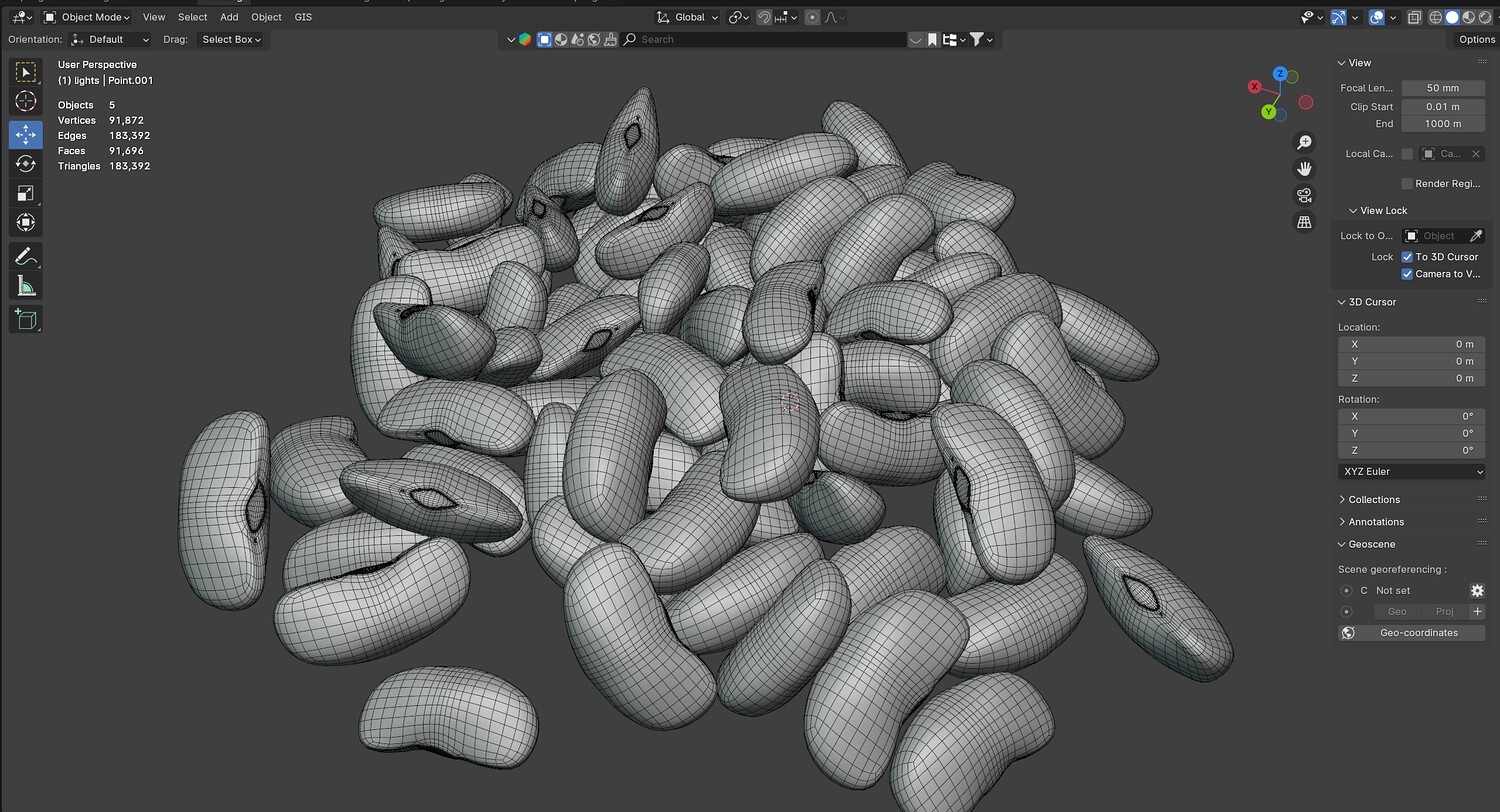Click the Geo button in georeferencing

pos(1397,611)
